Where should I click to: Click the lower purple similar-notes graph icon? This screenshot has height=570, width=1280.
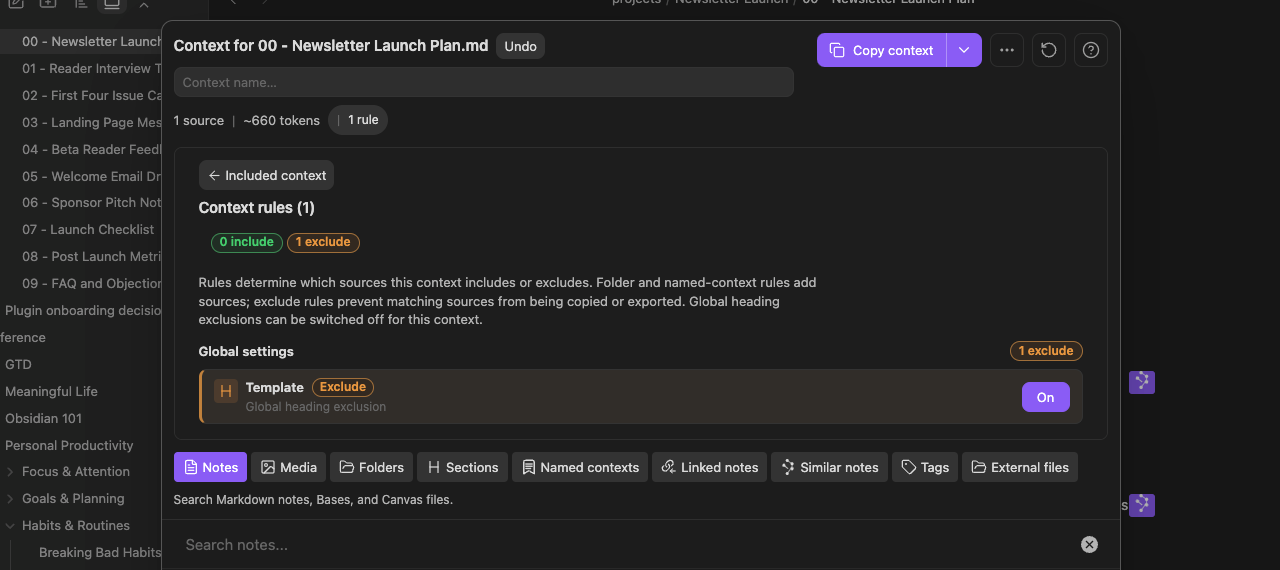click(1142, 505)
